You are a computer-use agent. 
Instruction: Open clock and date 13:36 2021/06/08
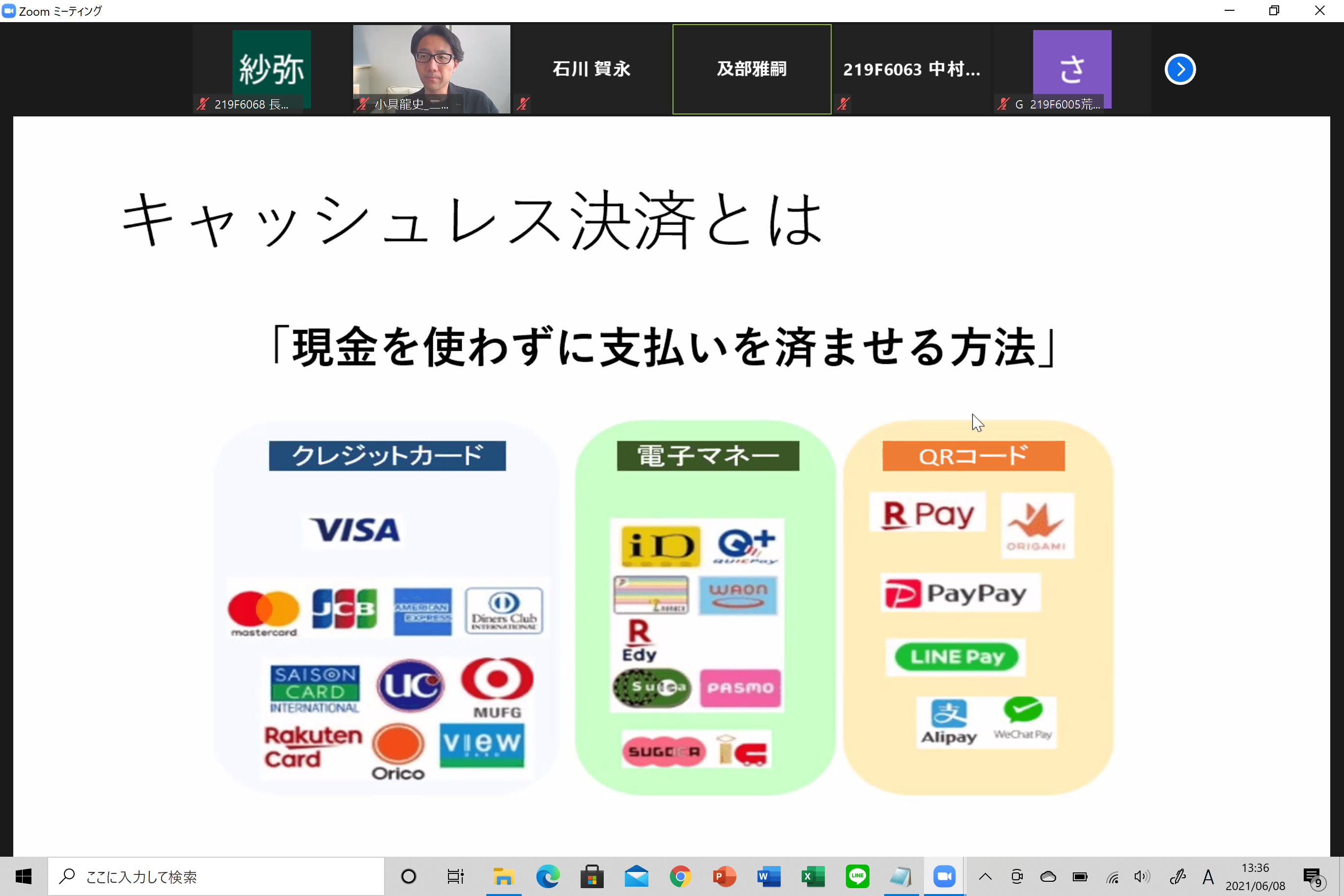point(1255,876)
